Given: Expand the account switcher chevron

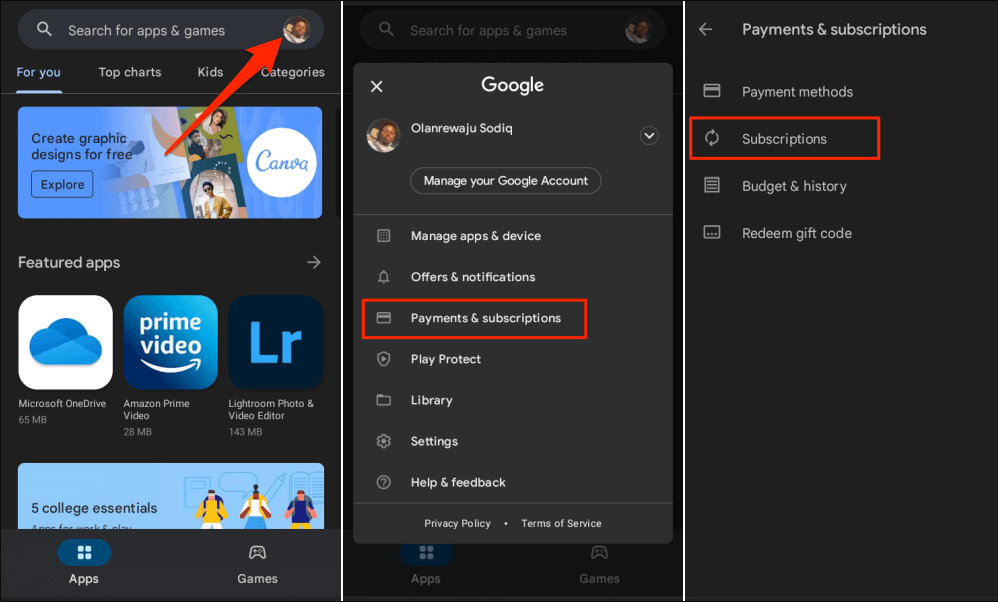Looking at the screenshot, I should click(x=649, y=136).
